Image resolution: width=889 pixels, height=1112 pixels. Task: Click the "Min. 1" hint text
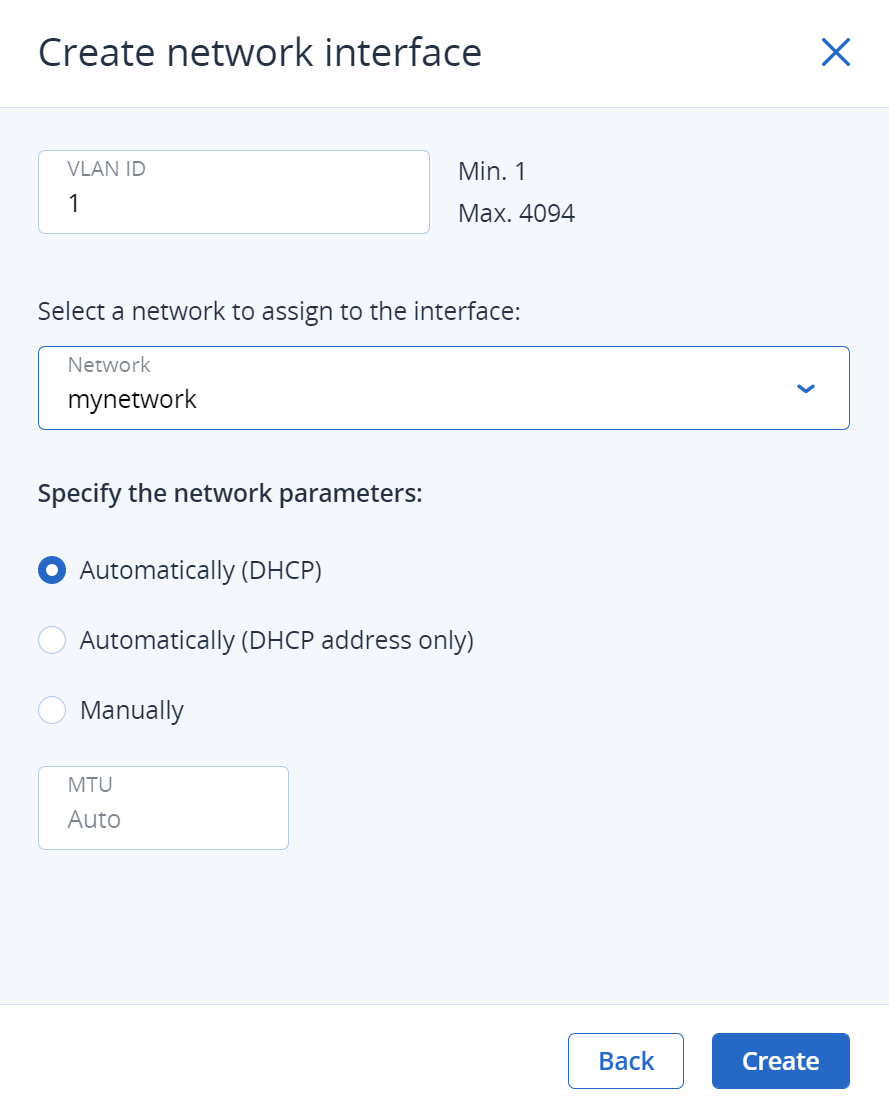492,171
